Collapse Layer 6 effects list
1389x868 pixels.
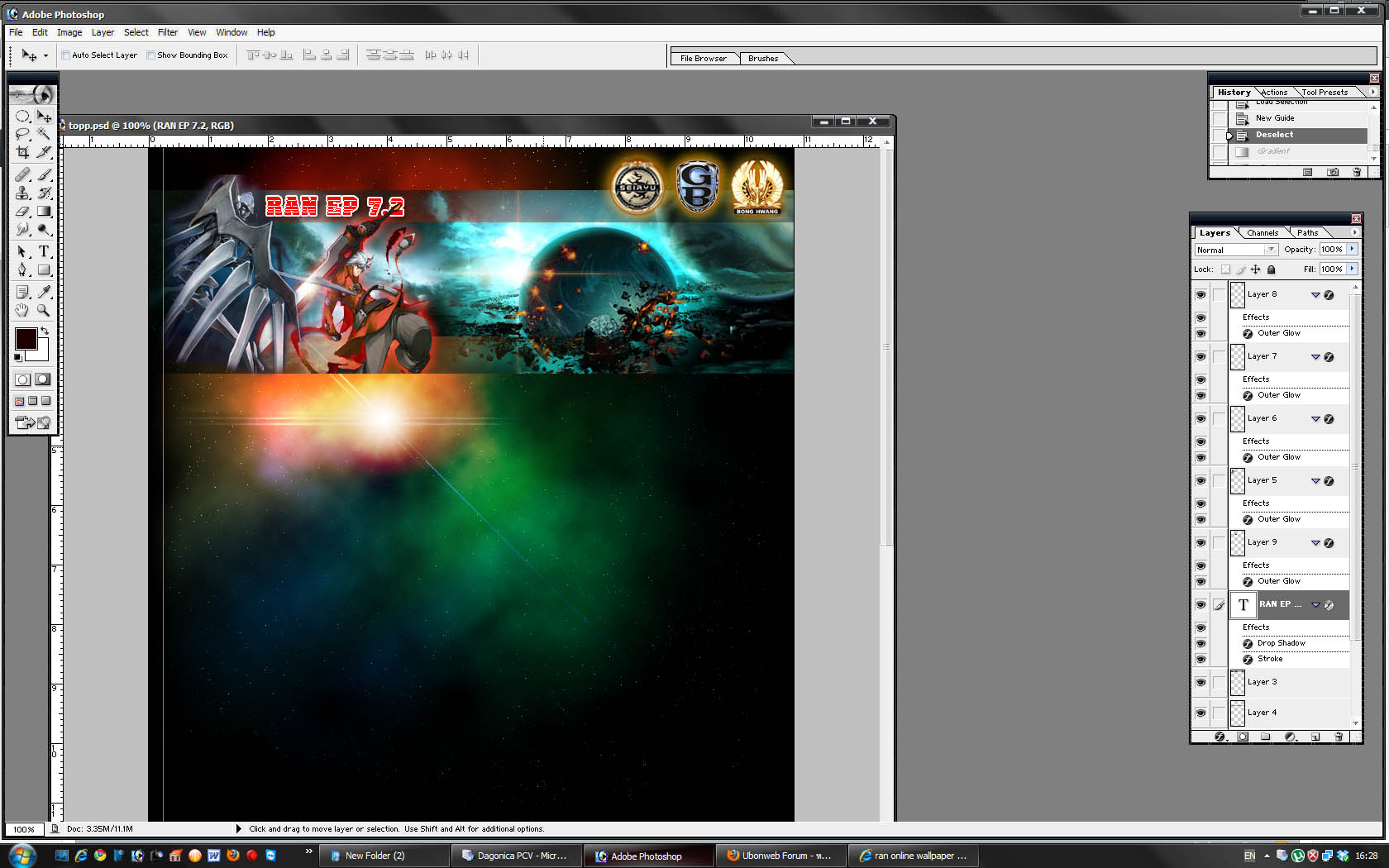point(1315,419)
